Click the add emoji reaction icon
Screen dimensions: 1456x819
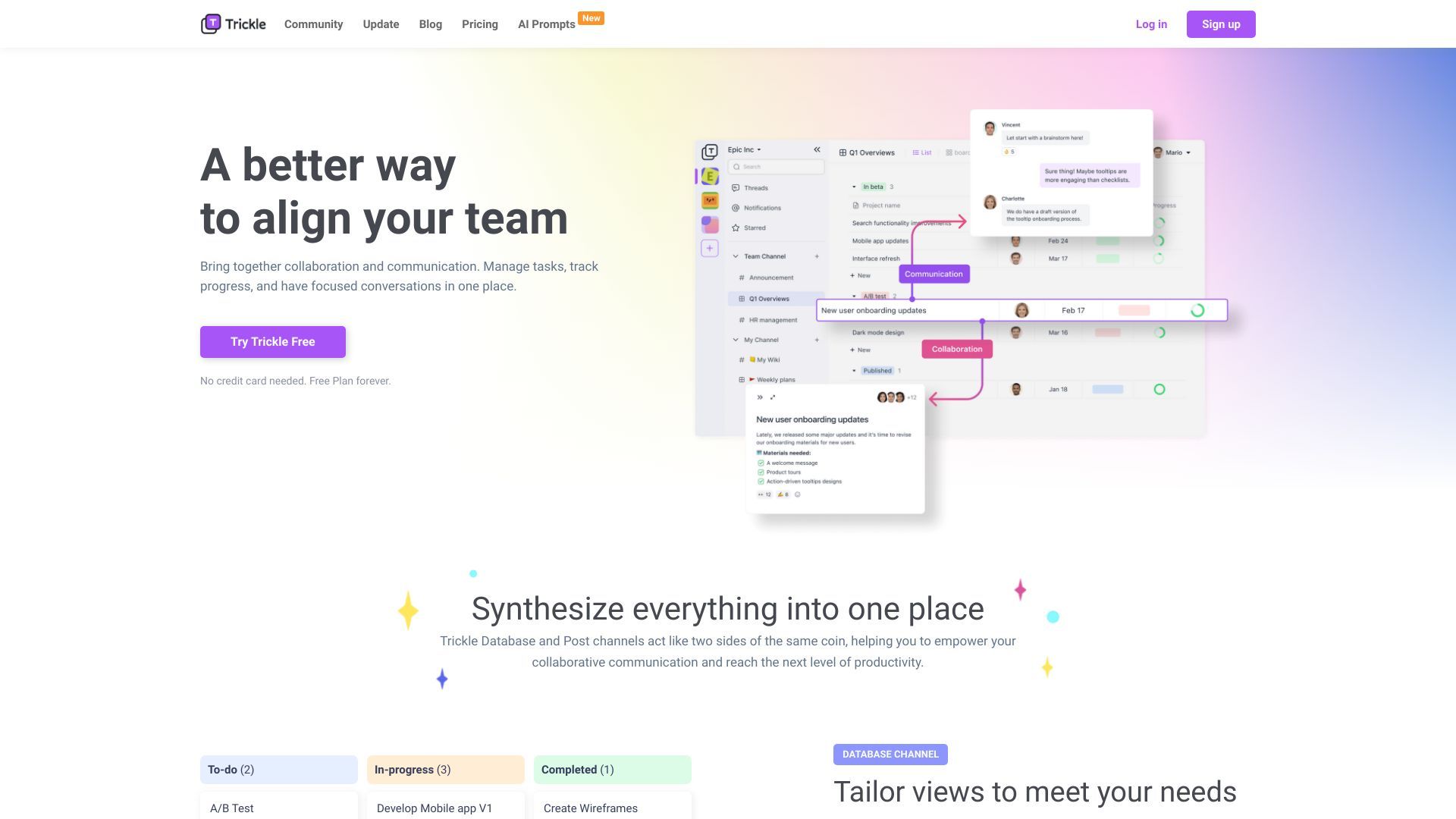[797, 494]
